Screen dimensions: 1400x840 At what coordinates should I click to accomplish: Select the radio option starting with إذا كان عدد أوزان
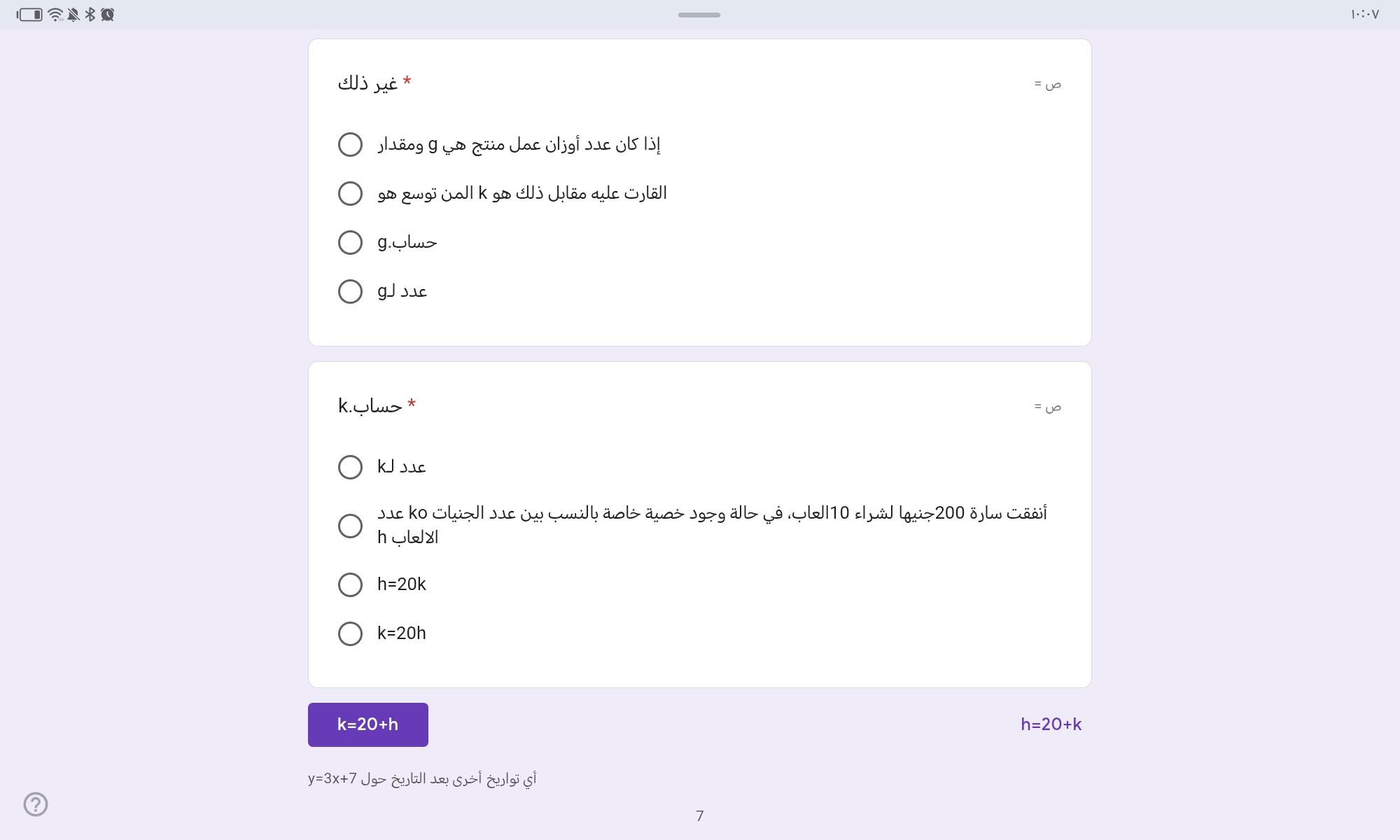(x=350, y=145)
